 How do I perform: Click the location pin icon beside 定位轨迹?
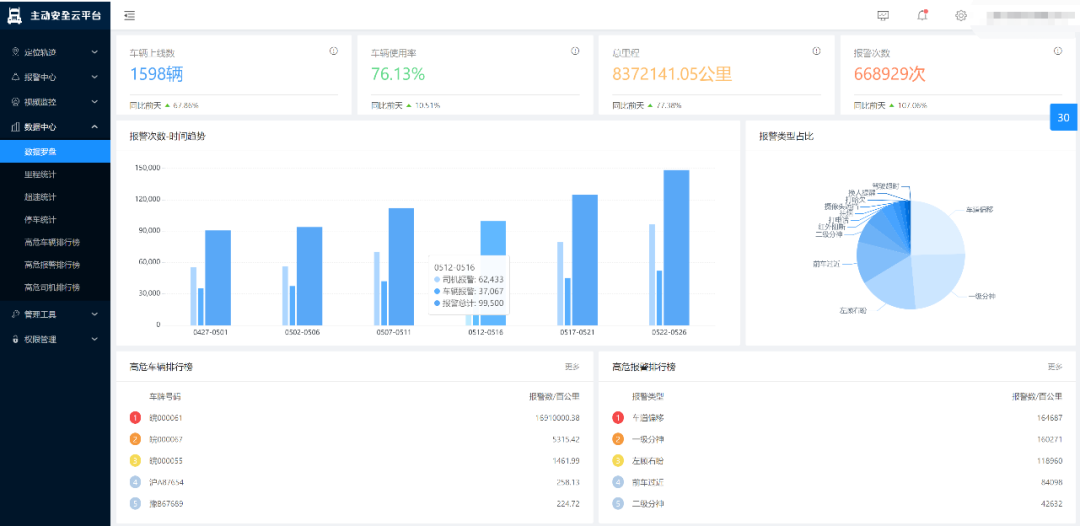click(x=16, y=52)
